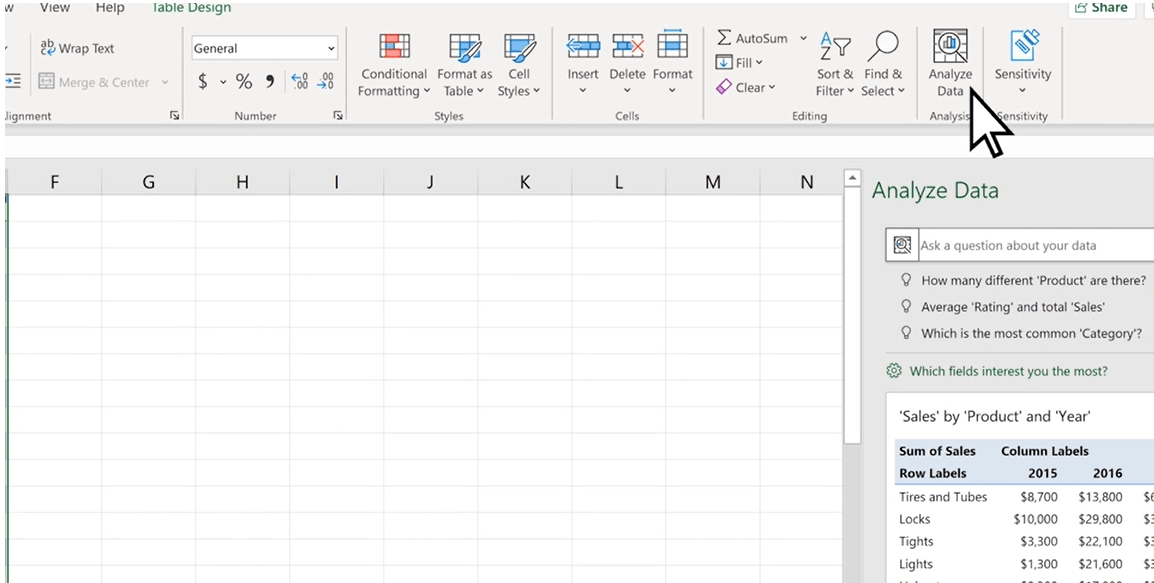Image resolution: width=1154 pixels, height=583 pixels.
Task: Open Cell Styles gallery
Action: tap(519, 66)
